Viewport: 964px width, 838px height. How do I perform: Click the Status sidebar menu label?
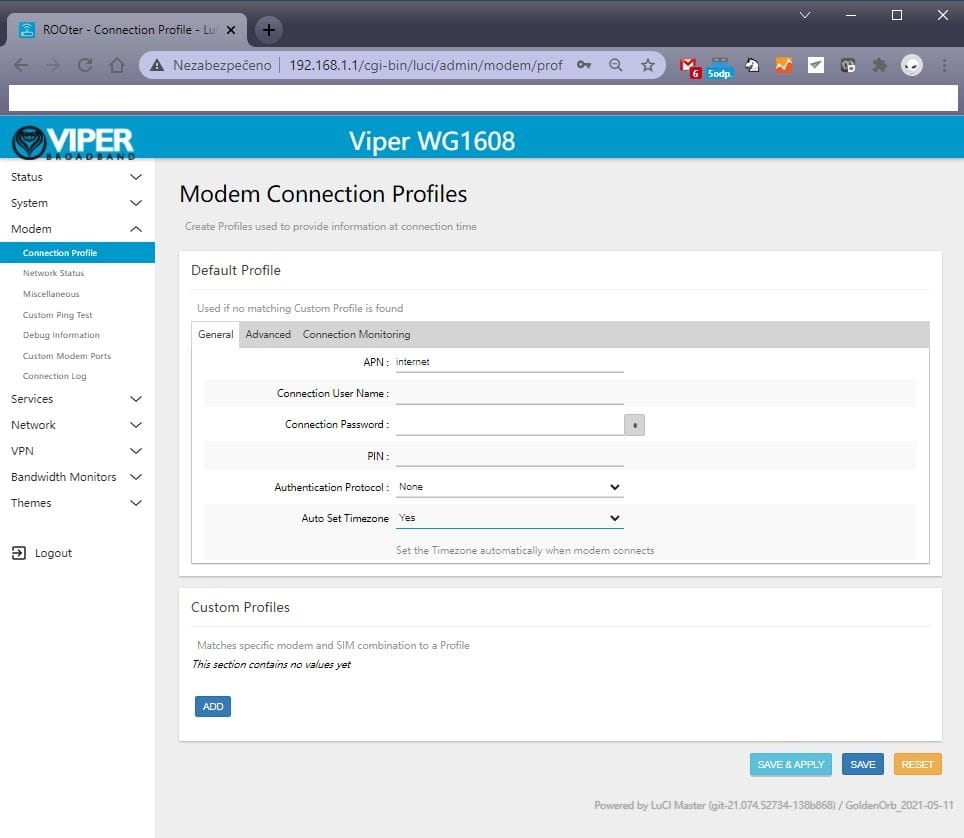[x=26, y=177]
